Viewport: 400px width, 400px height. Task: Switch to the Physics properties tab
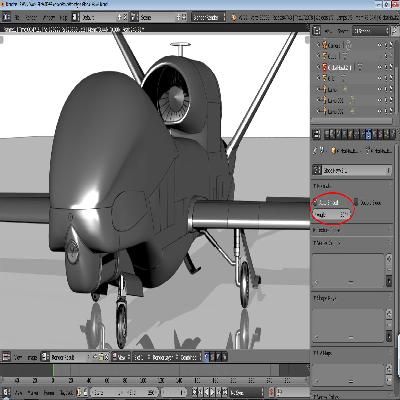[x=392, y=134]
